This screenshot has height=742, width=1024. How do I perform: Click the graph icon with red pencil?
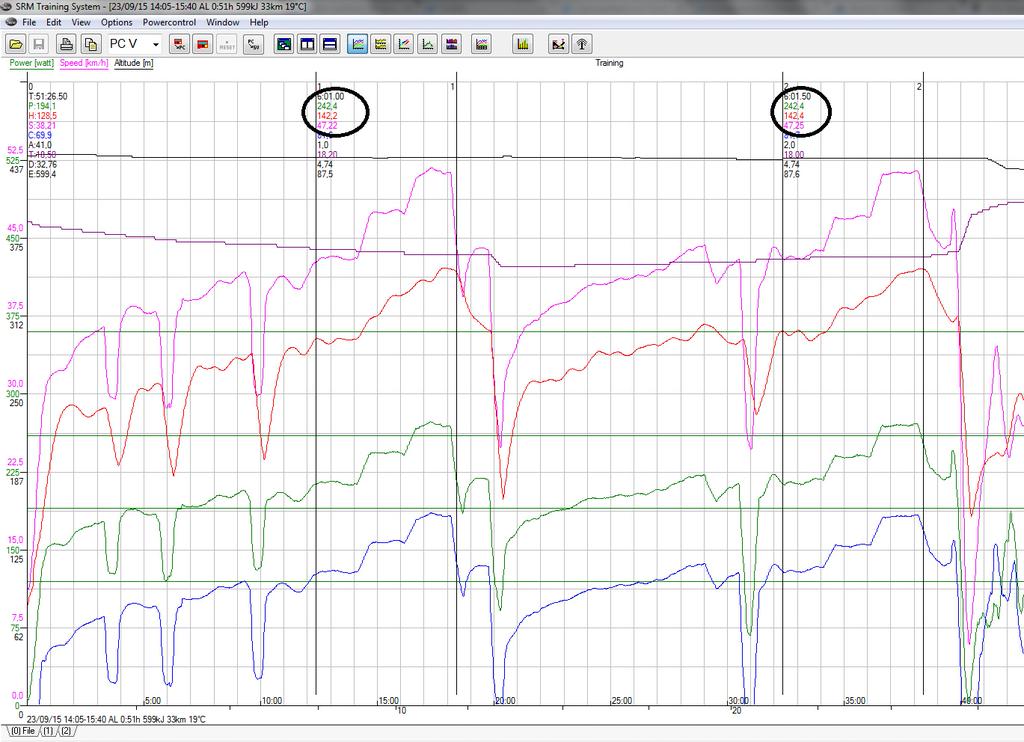tap(404, 44)
